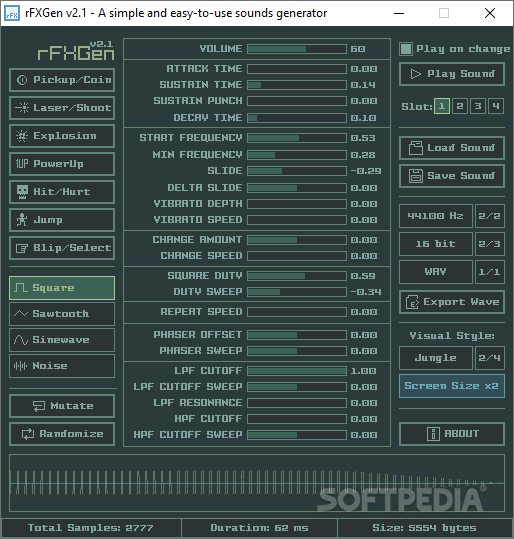This screenshot has height=539, width=514.
Task: Select the Noise wave type
Action: coord(62,366)
